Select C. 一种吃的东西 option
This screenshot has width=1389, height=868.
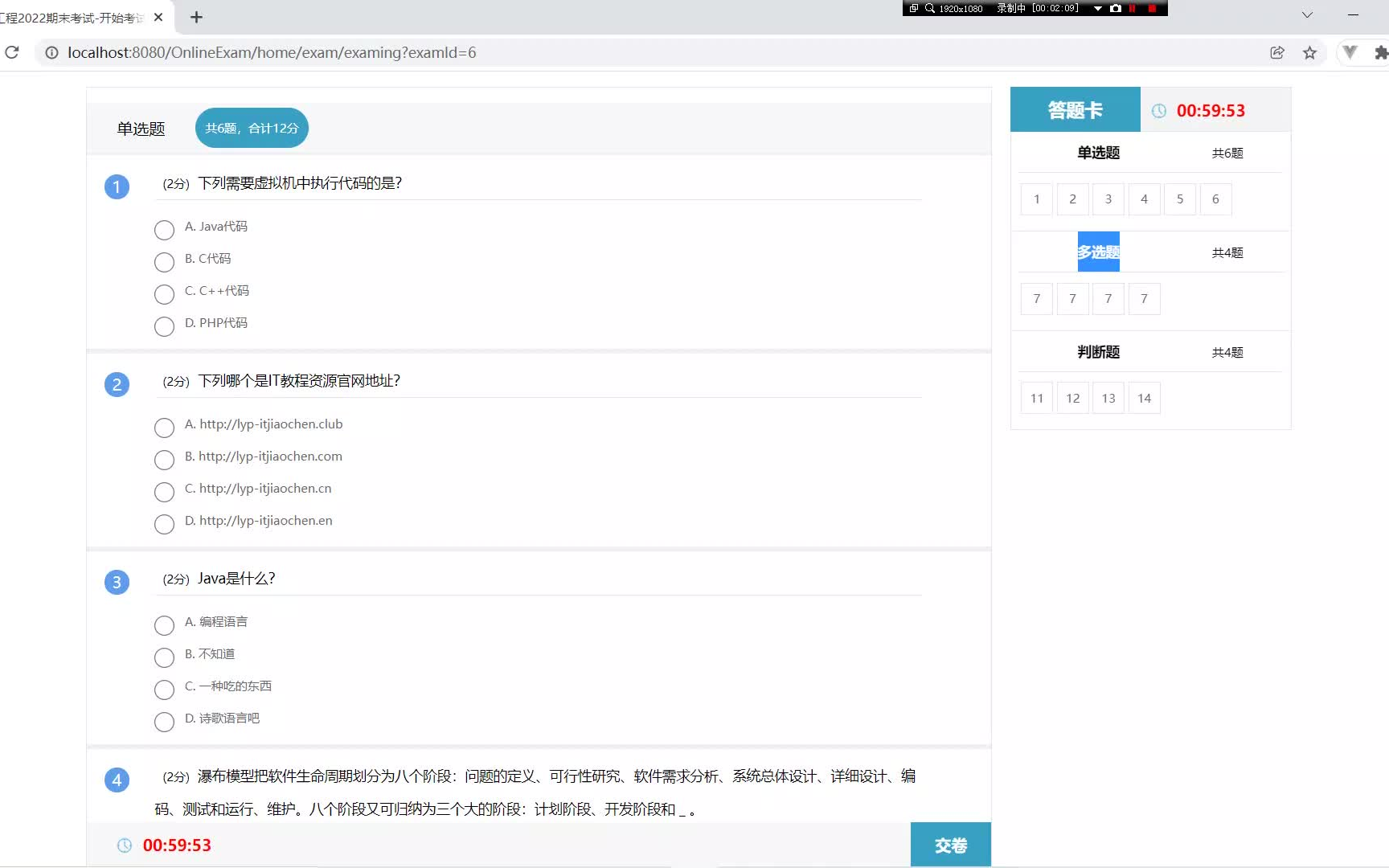[x=164, y=690]
